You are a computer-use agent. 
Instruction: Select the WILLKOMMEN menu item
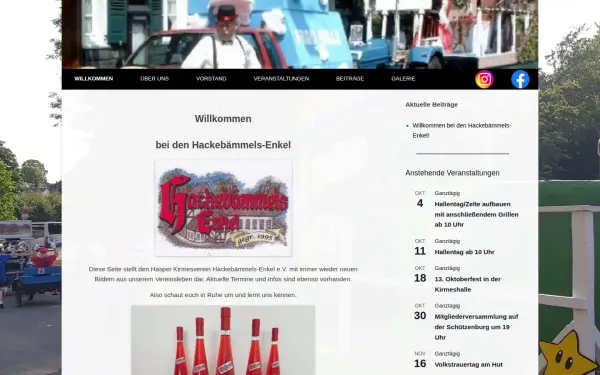(x=94, y=78)
